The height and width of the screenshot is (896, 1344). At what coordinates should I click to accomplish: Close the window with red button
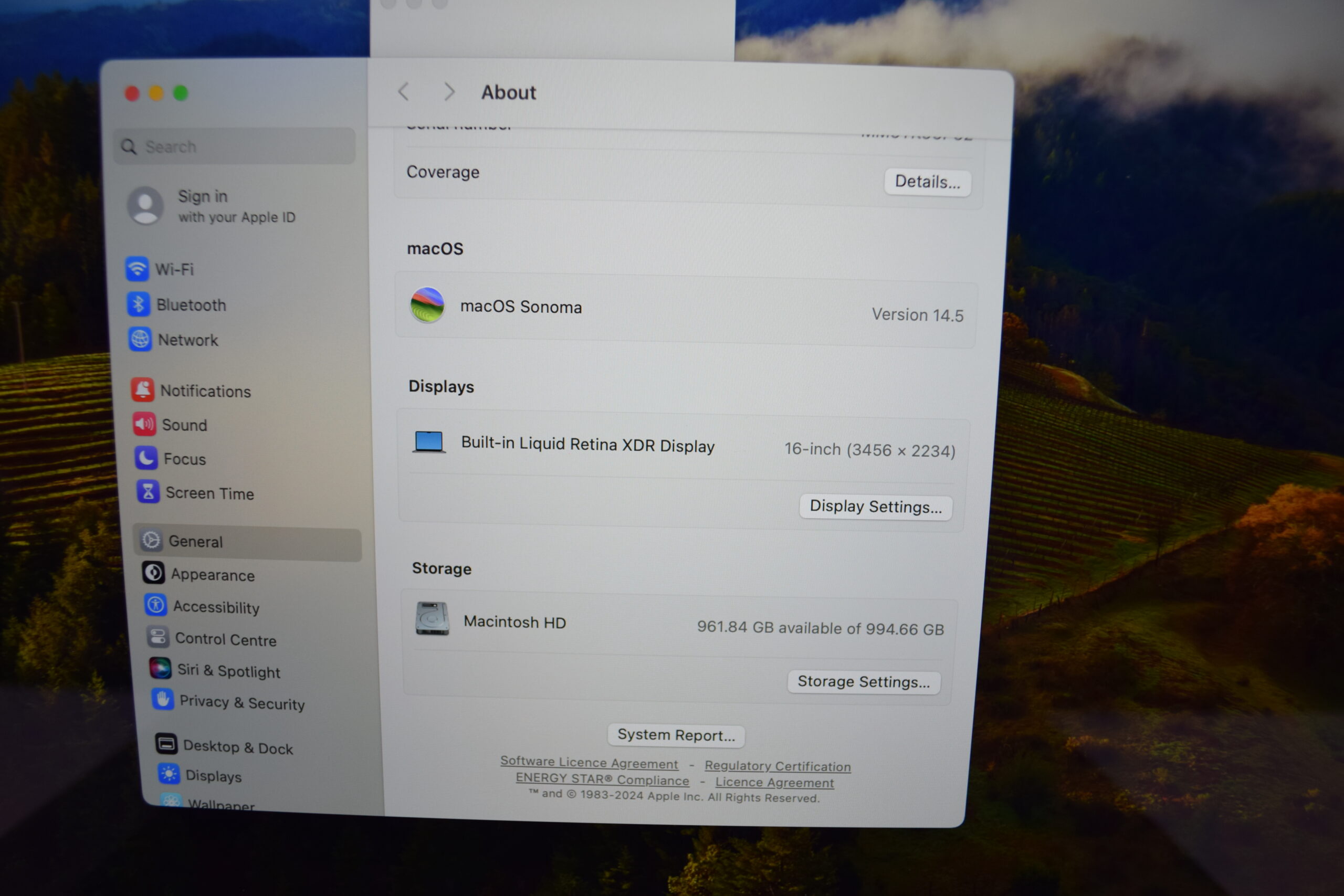pos(132,93)
